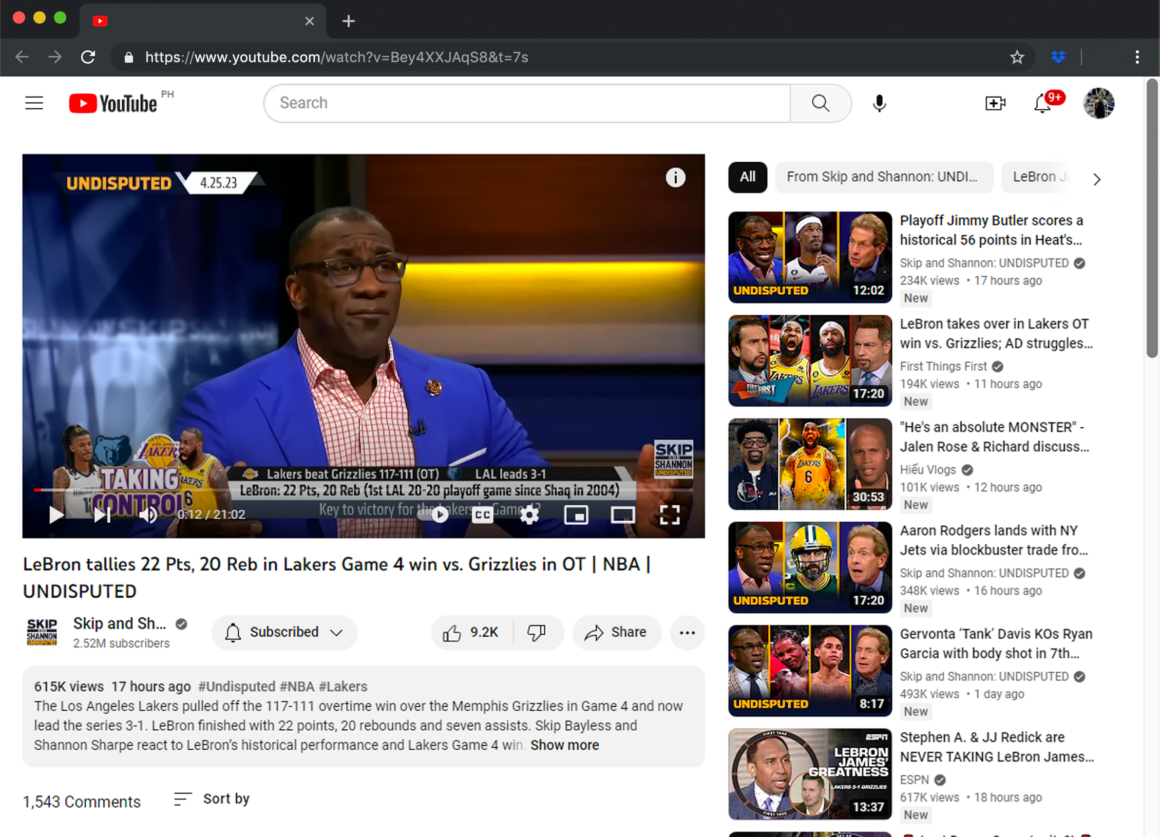Viewport: 1160px width, 837px height.
Task: Open the hamburger menu next to the YouTube logo
Action: [34, 102]
